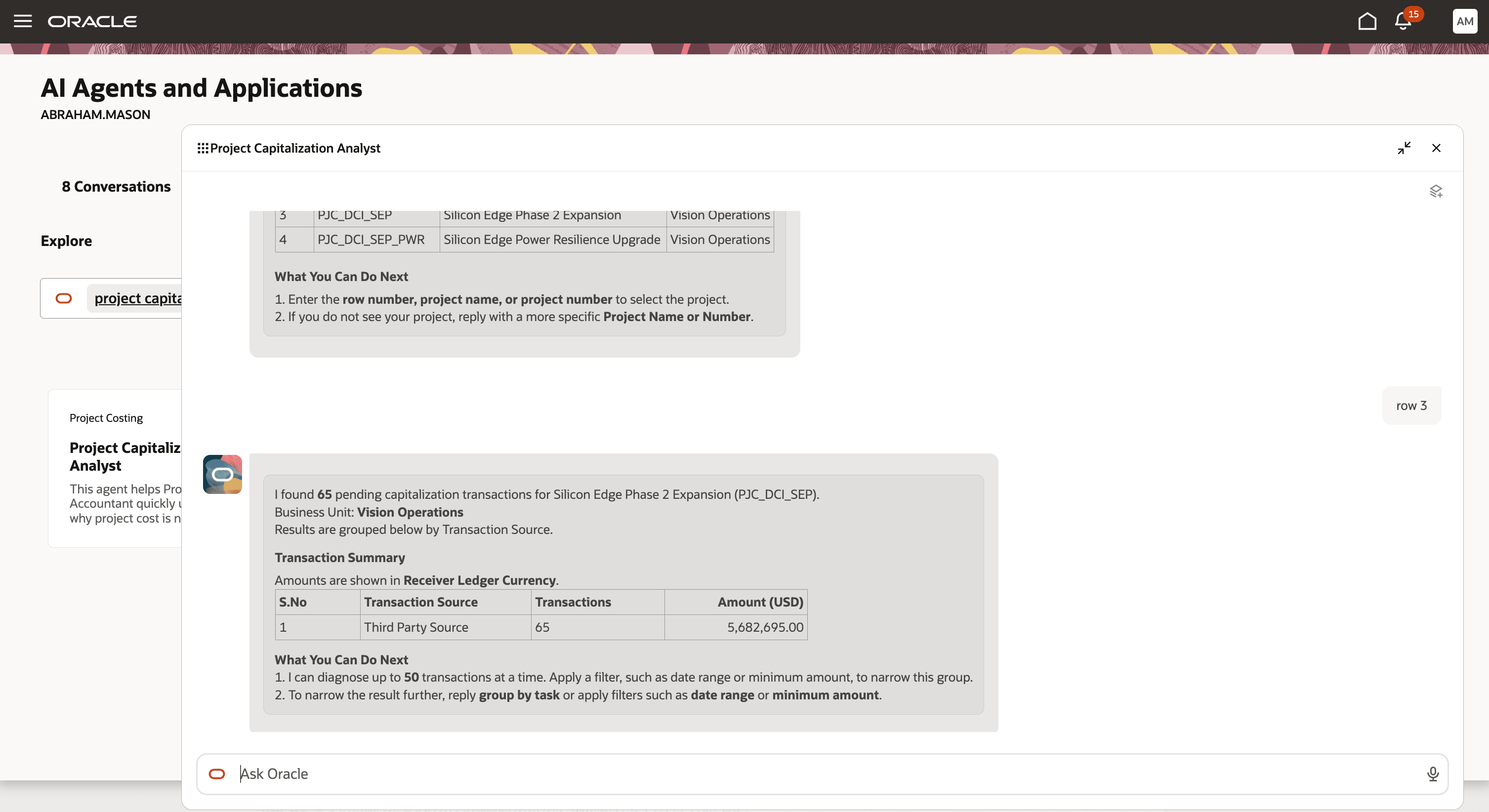
Task: Open the 8 Conversations section
Action: click(x=116, y=187)
